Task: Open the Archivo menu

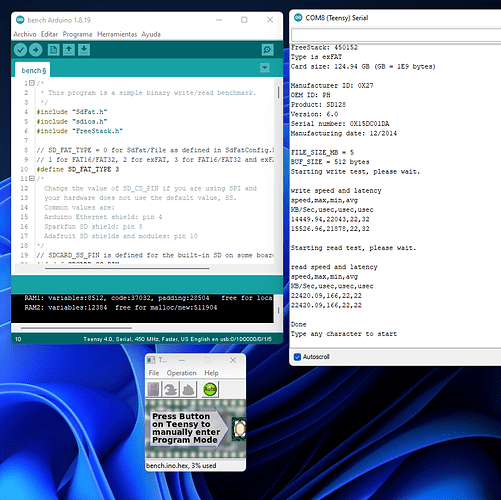Action: tap(25, 34)
